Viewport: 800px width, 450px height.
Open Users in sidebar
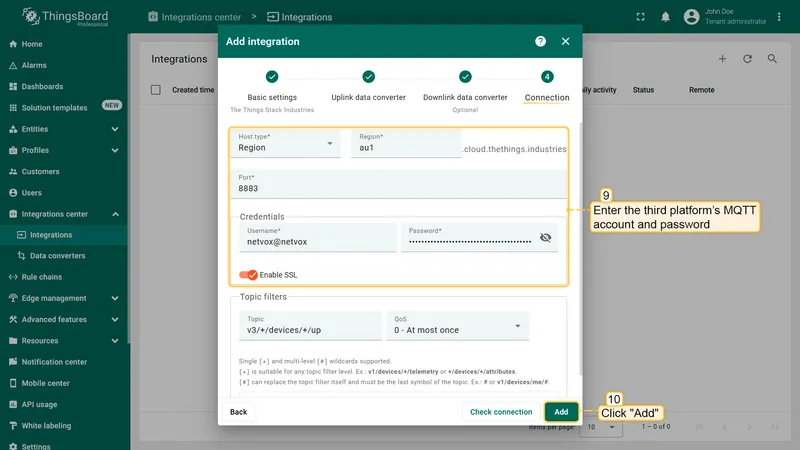64,193
